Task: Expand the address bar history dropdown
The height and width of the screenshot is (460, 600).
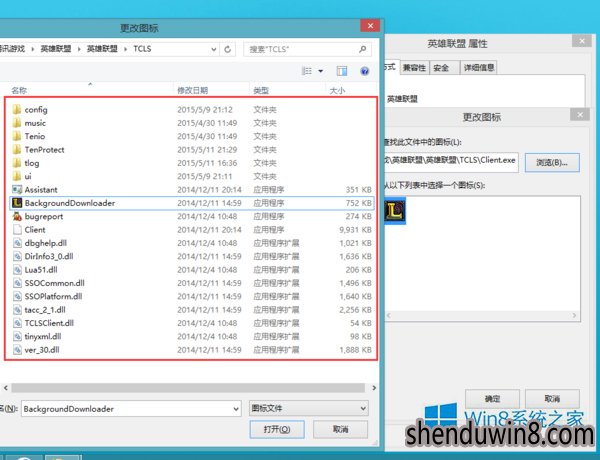Action: pos(214,49)
